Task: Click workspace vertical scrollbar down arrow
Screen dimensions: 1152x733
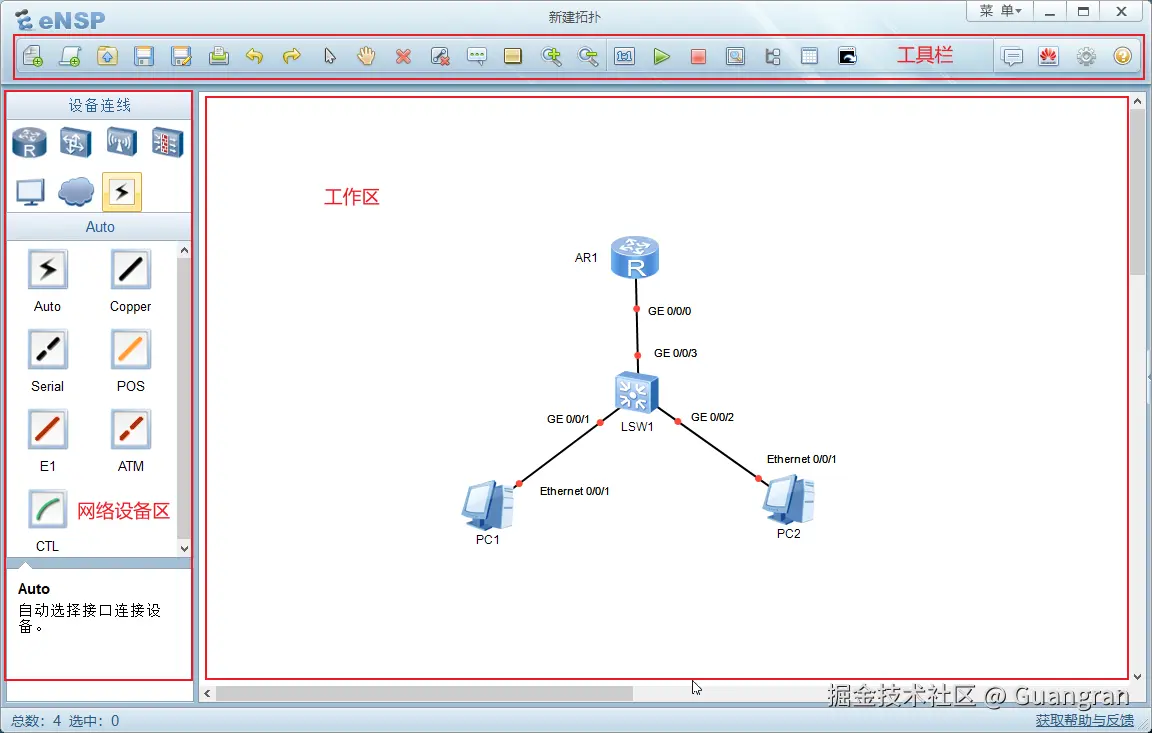Action: click(1137, 676)
